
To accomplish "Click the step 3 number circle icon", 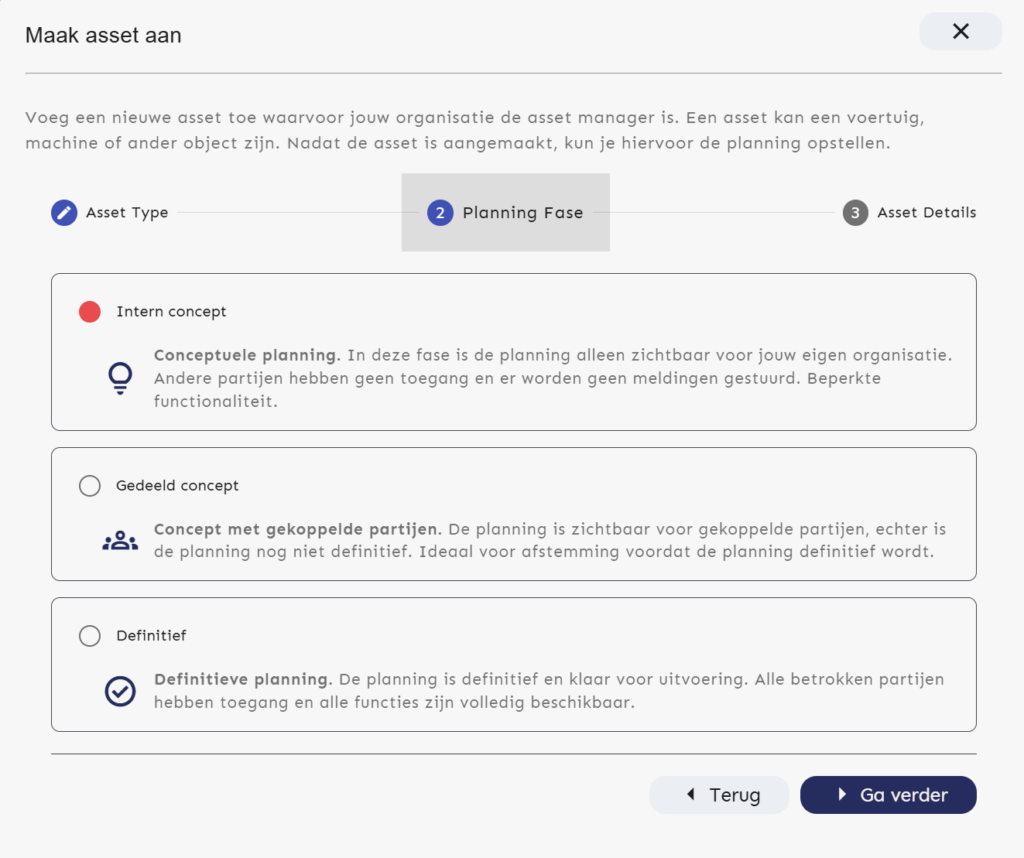I will point(855,212).
